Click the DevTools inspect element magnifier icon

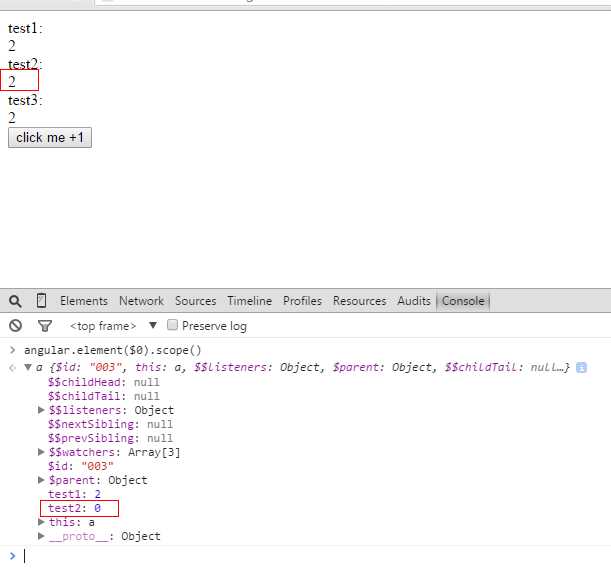pyautogui.click(x=15, y=301)
